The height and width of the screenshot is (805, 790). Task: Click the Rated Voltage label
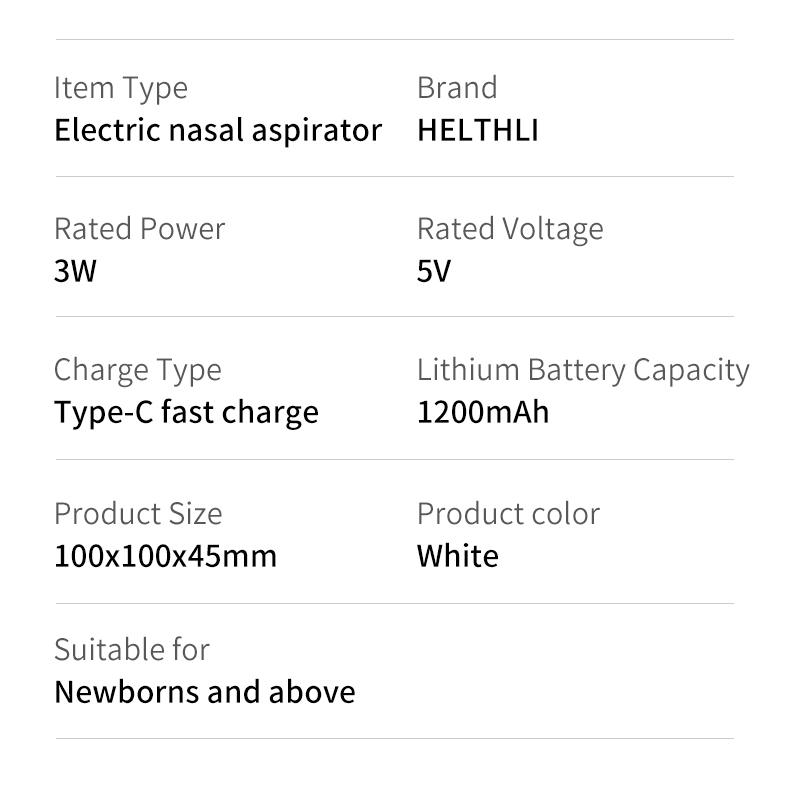pyautogui.click(x=510, y=229)
